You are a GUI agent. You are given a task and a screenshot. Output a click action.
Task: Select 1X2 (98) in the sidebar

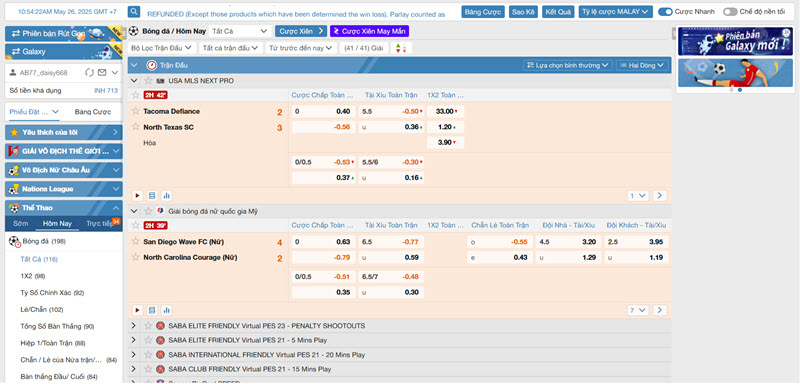[33, 276]
